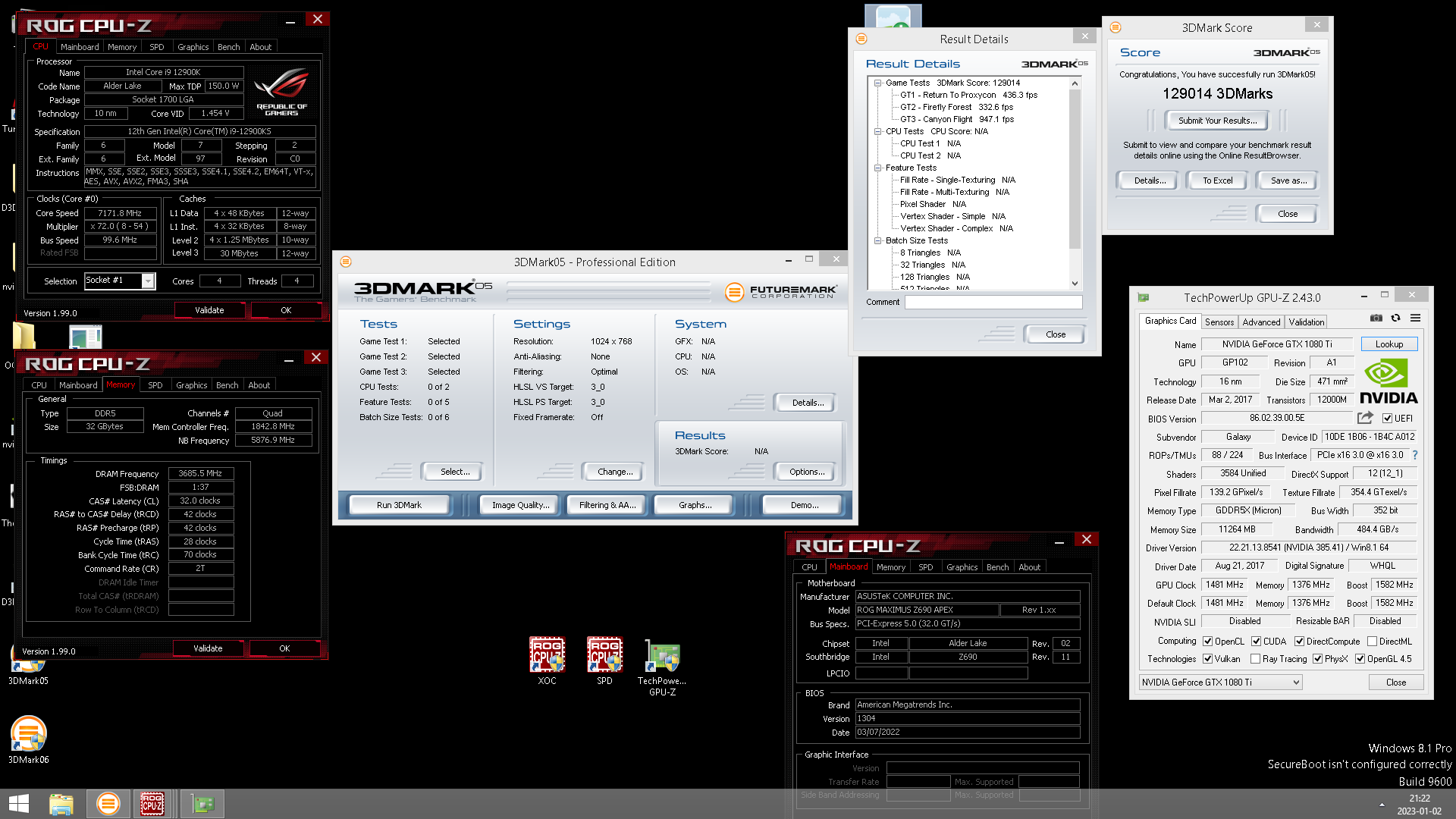Toggle the Ray Tracing checkbox
The height and width of the screenshot is (819, 1456).
coord(1255,659)
